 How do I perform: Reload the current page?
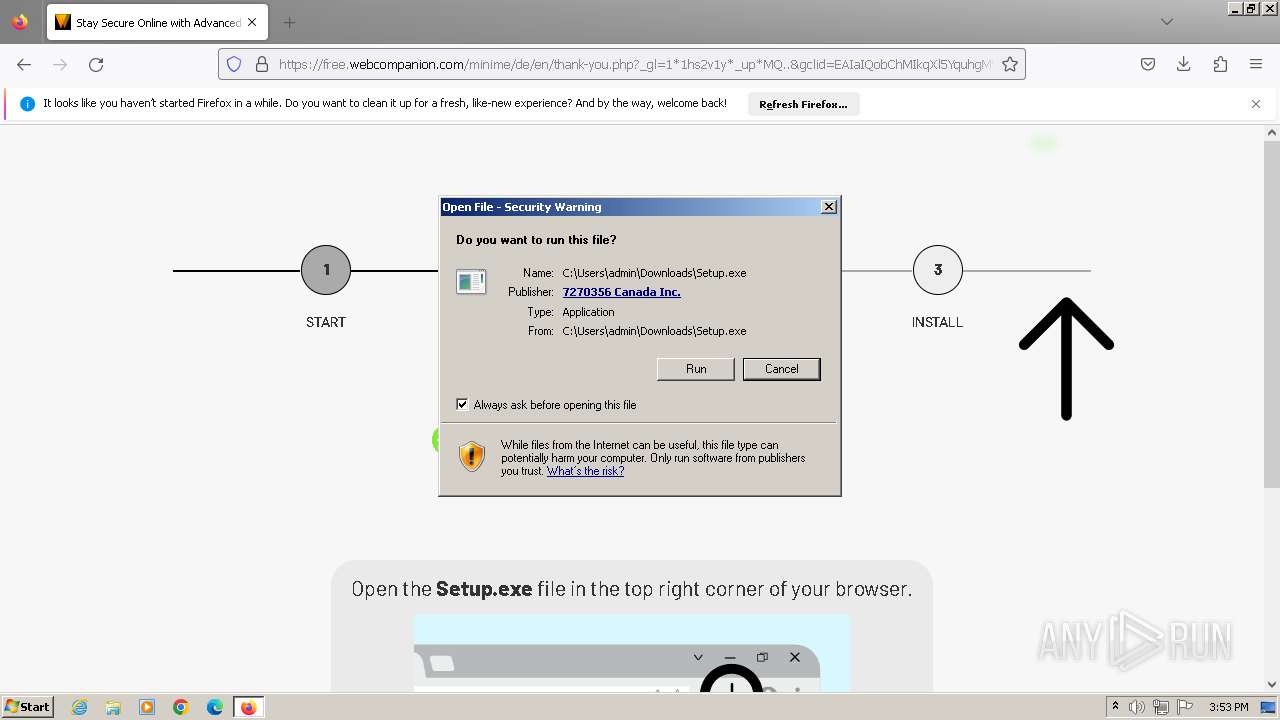point(96,64)
